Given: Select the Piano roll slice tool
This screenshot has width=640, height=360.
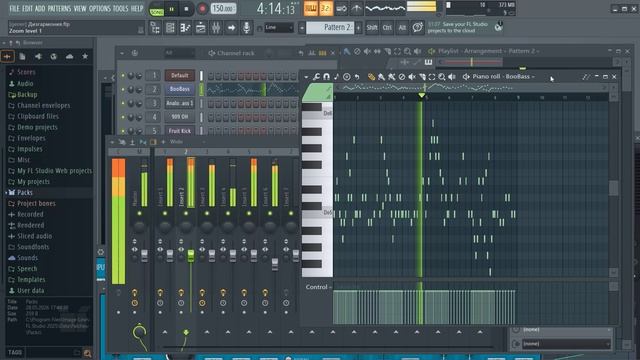Looking at the screenshot, I should pos(422,77).
